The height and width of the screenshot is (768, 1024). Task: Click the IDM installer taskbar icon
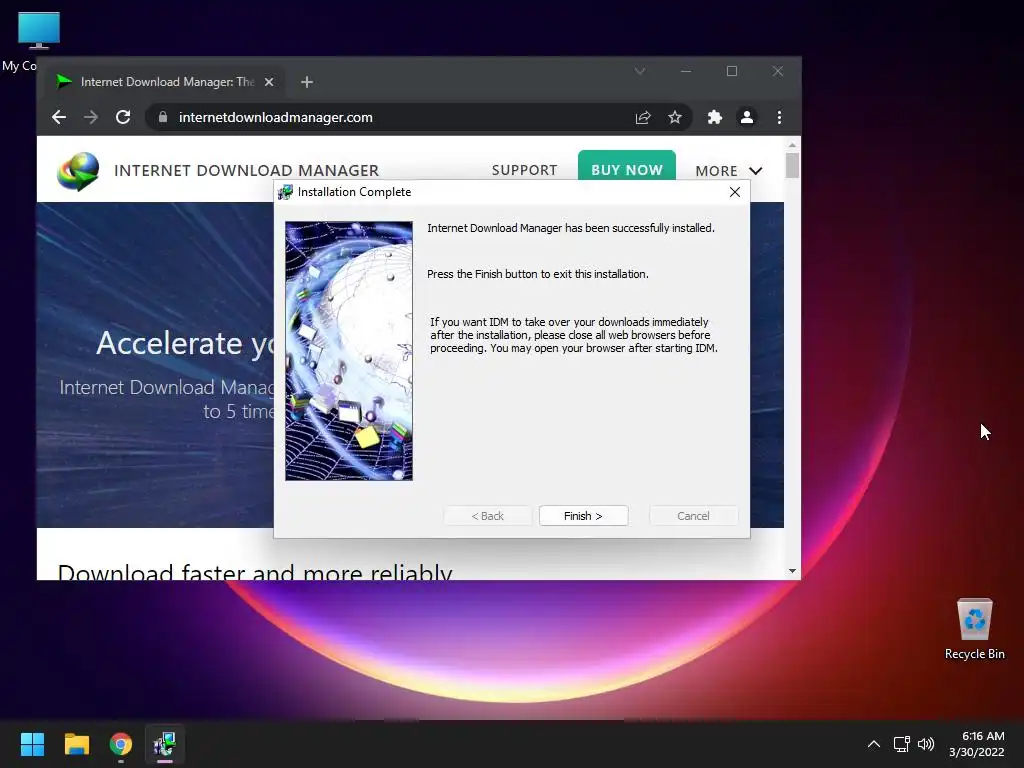pos(165,744)
